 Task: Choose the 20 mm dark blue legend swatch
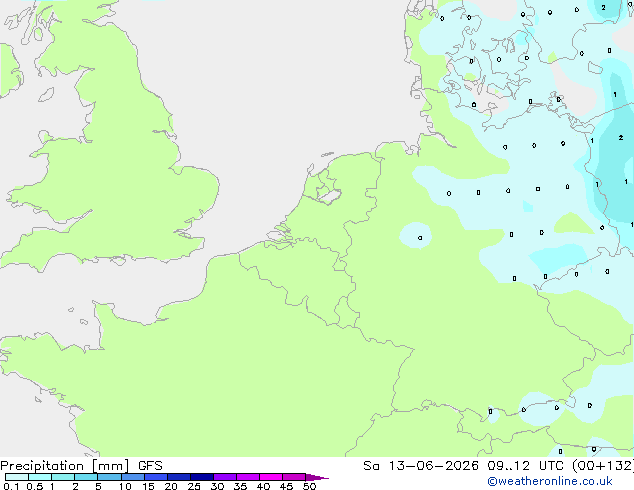(179, 477)
